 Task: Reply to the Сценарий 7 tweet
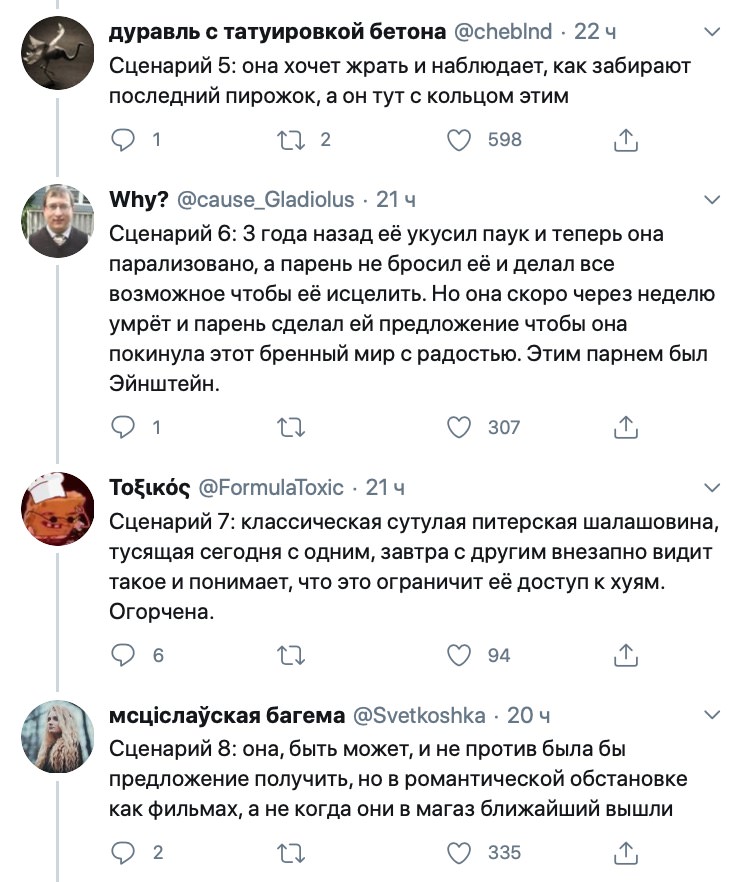pyautogui.click(x=121, y=655)
